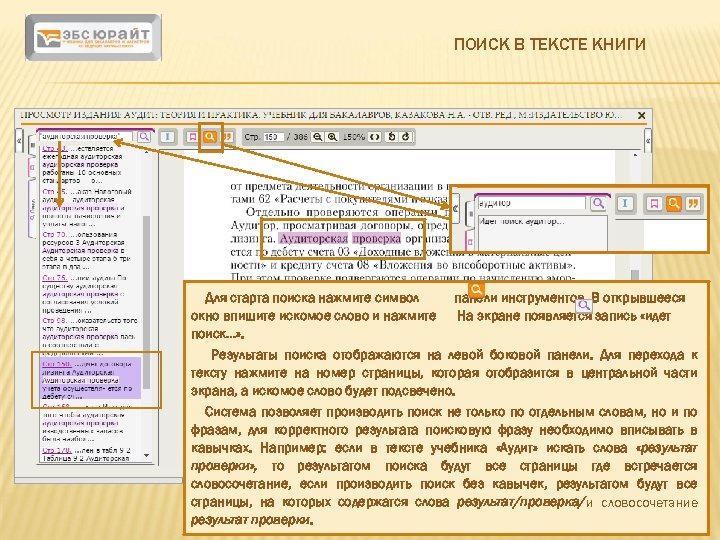Activate the orange search tool in main toolbar
The image size is (720, 540).
click(210, 136)
